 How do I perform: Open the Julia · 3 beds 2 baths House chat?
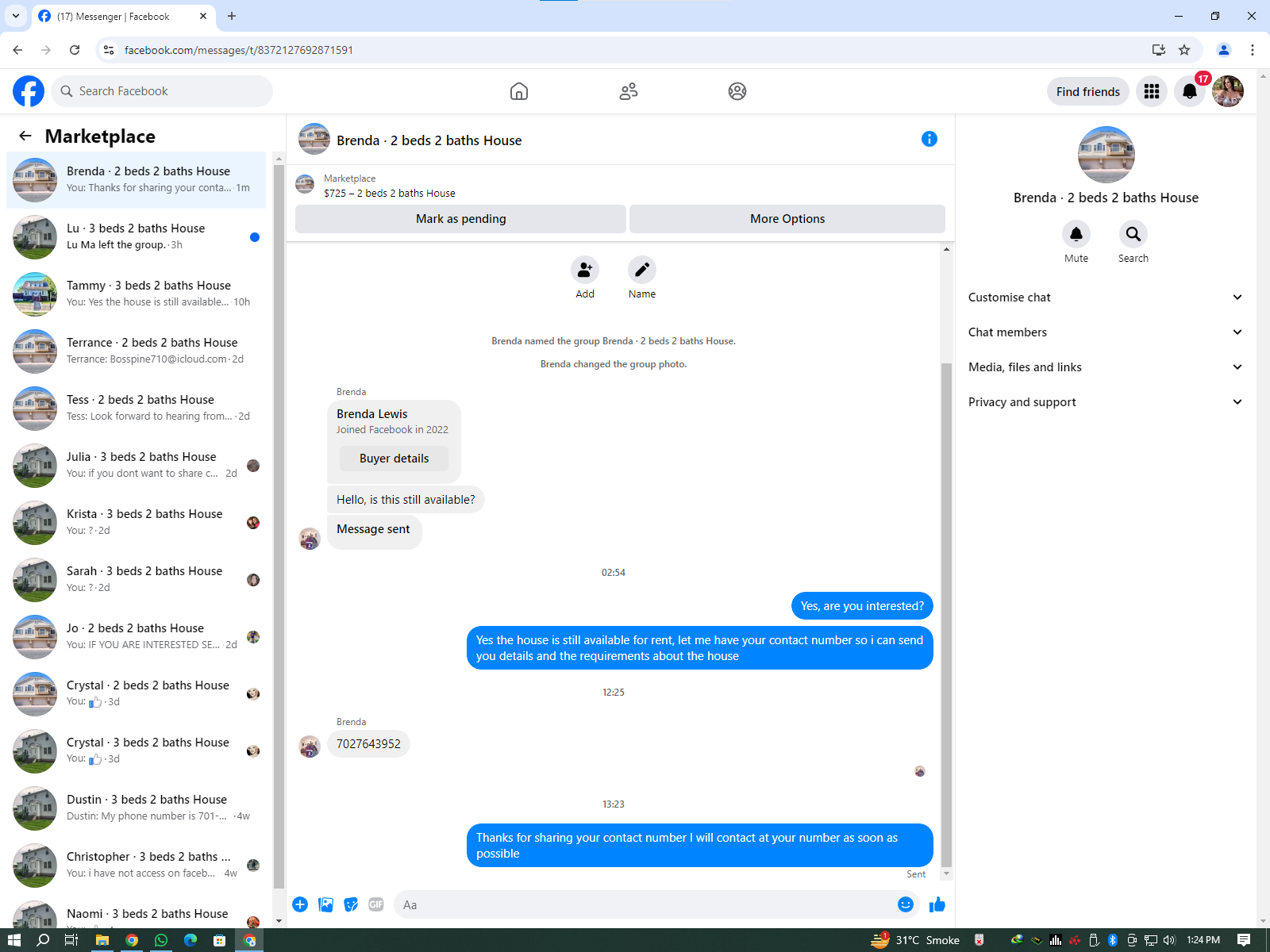137,465
